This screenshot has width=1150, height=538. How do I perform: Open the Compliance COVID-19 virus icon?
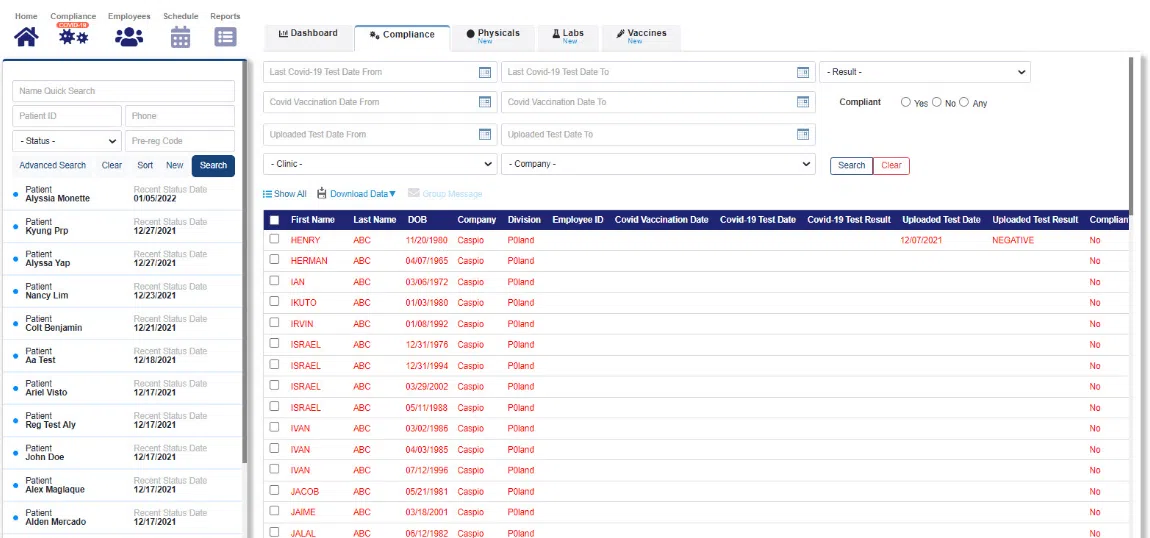pyautogui.click(x=73, y=37)
